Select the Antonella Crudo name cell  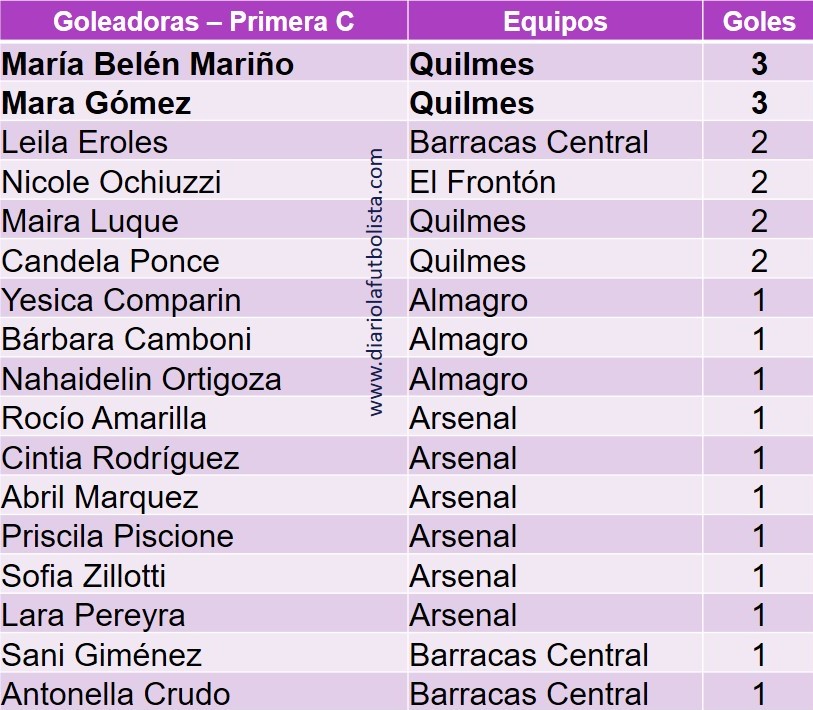tap(116, 694)
